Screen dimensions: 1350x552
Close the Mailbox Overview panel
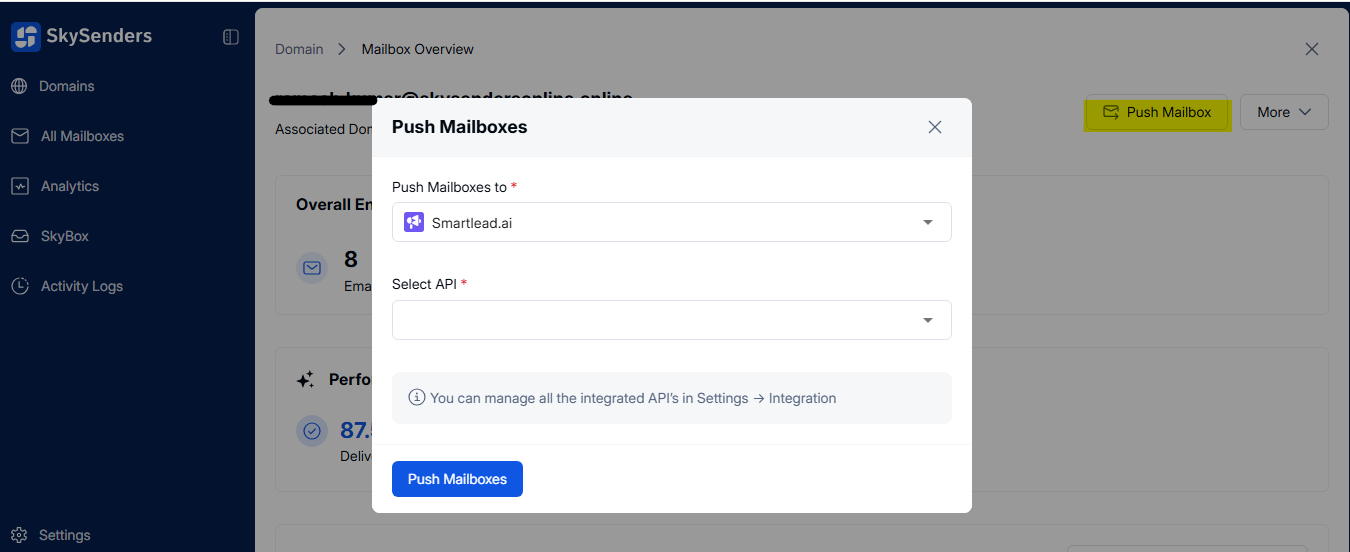point(1312,49)
